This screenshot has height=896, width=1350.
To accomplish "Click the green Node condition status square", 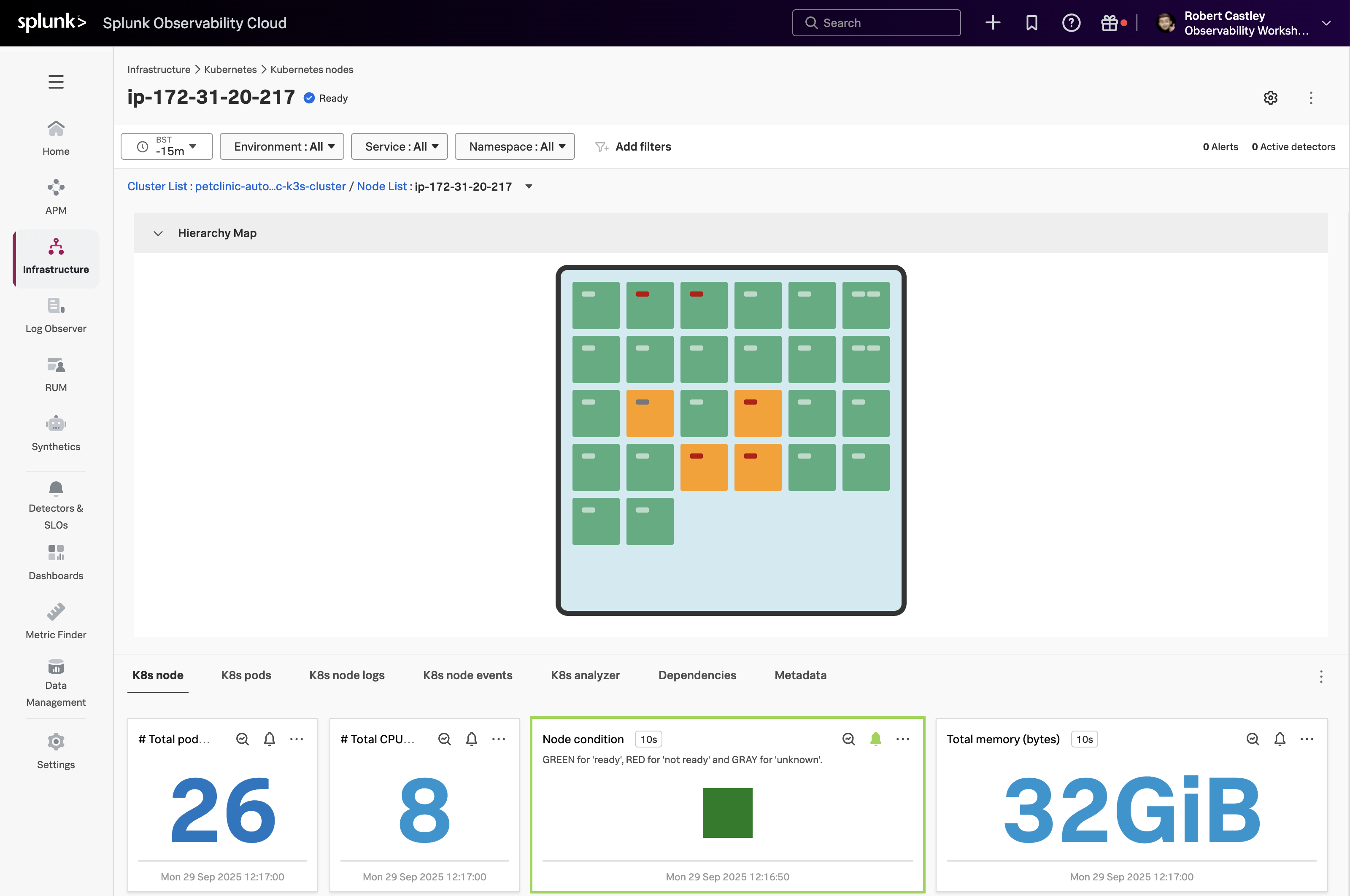I will (x=727, y=812).
